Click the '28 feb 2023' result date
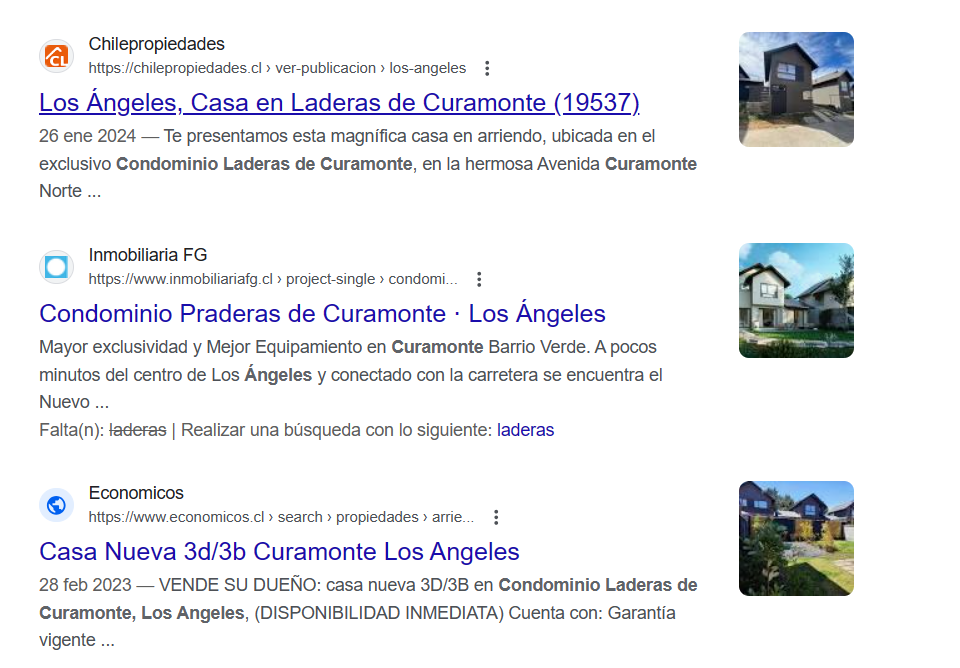 pyautogui.click(x=85, y=585)
